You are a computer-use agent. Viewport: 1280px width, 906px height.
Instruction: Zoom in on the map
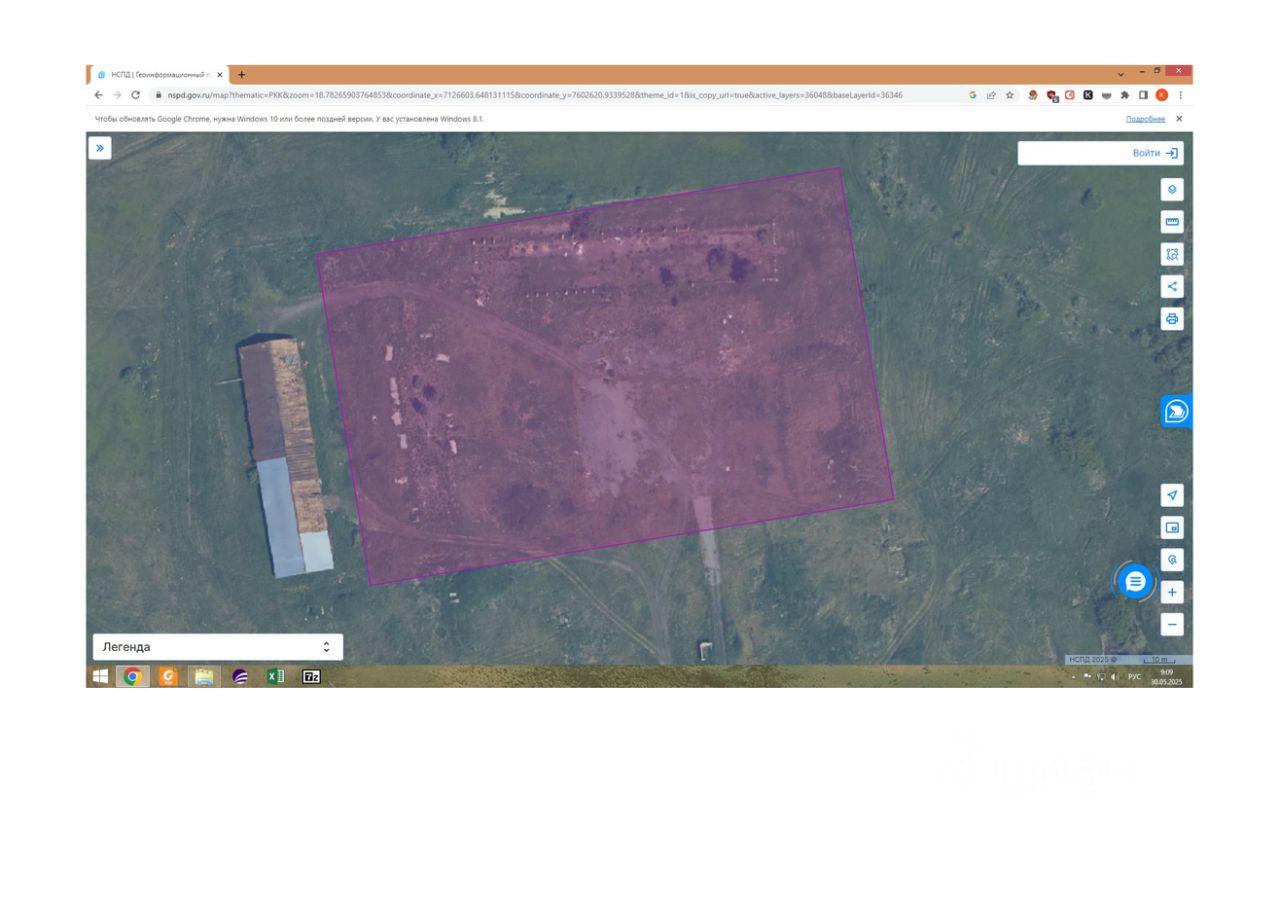pyautogui.click(x=1172, y=592)
